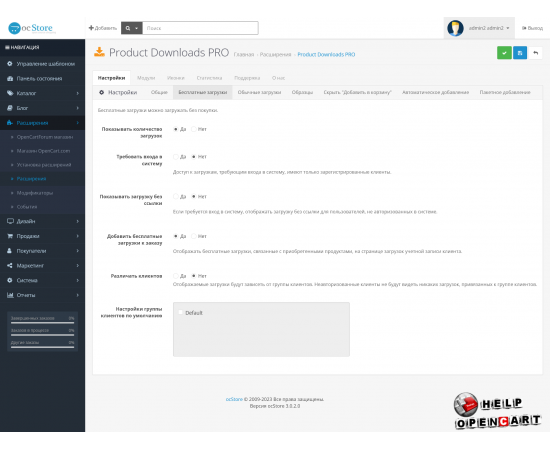Viewport: 550px width, 450px height.
Task: Expand the Маркетинг sidebar menu
Action: pyautogui.click(x=42, y=266)
